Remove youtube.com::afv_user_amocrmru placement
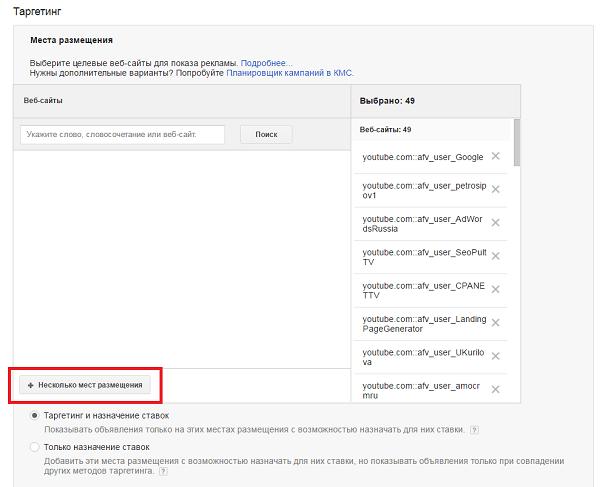 click(x=496, y=389)
